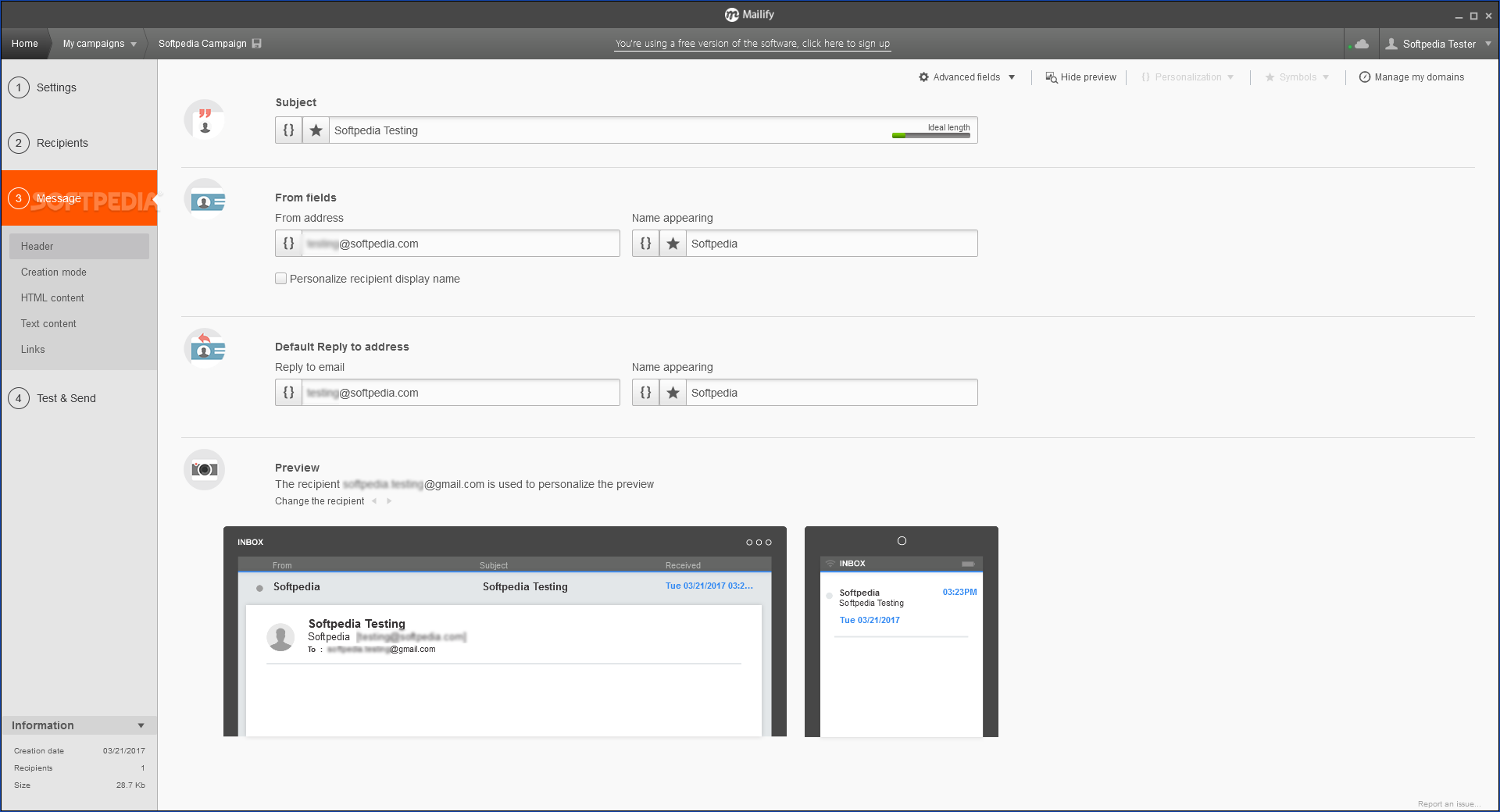The width and height of the screenshot is (1500, 812).
Task: Click the save icon beside Softpedia Campaign
Action: [x=257, y=44]
